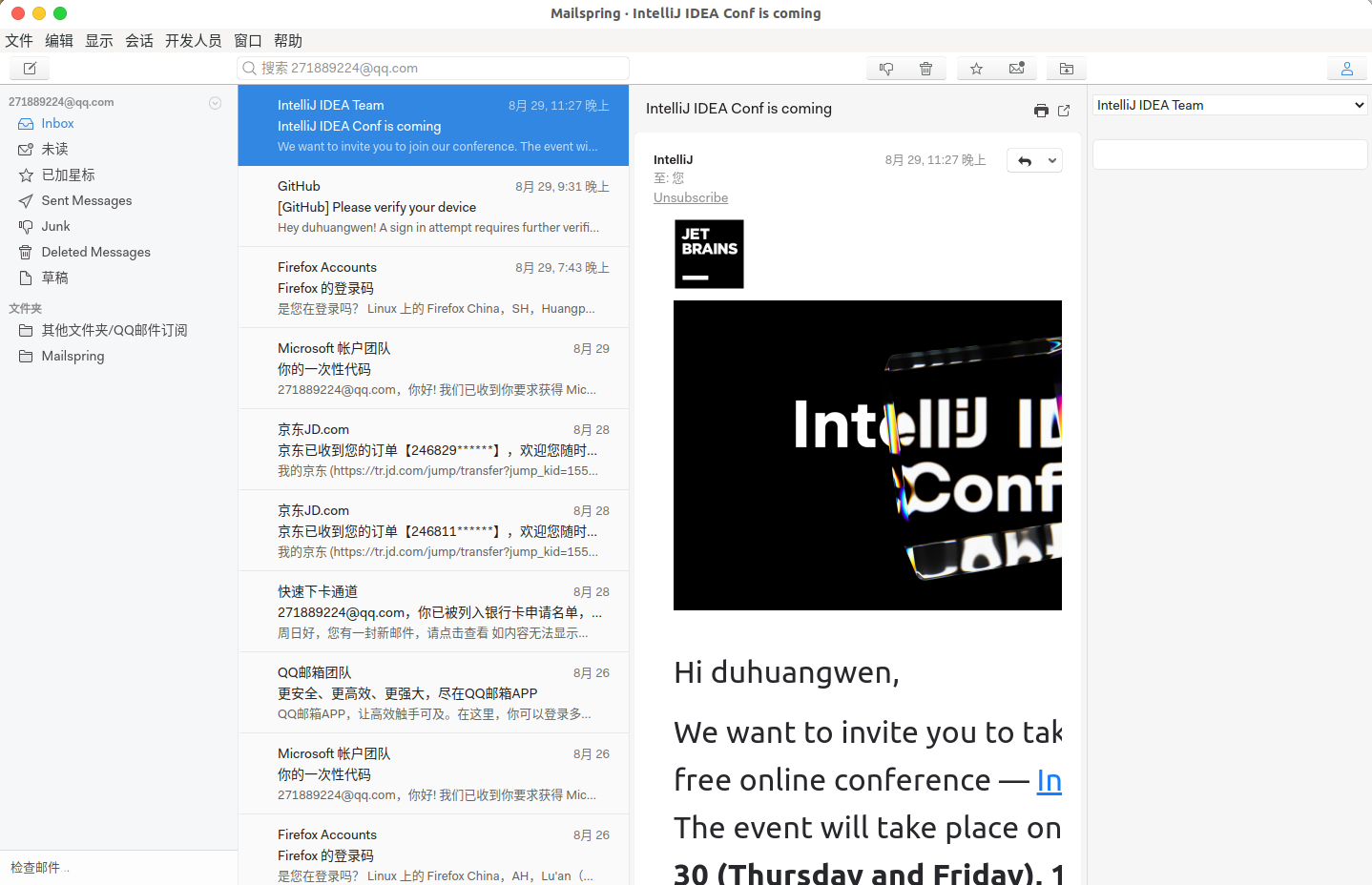The height and width of the screenshot is (885, 1372).
Task: Collapse the 271889224@qq.com account chevron
Action: tap(216, 103)
